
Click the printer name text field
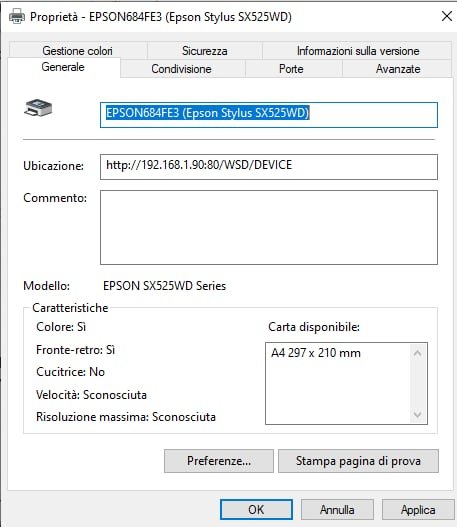coord(269,115)
